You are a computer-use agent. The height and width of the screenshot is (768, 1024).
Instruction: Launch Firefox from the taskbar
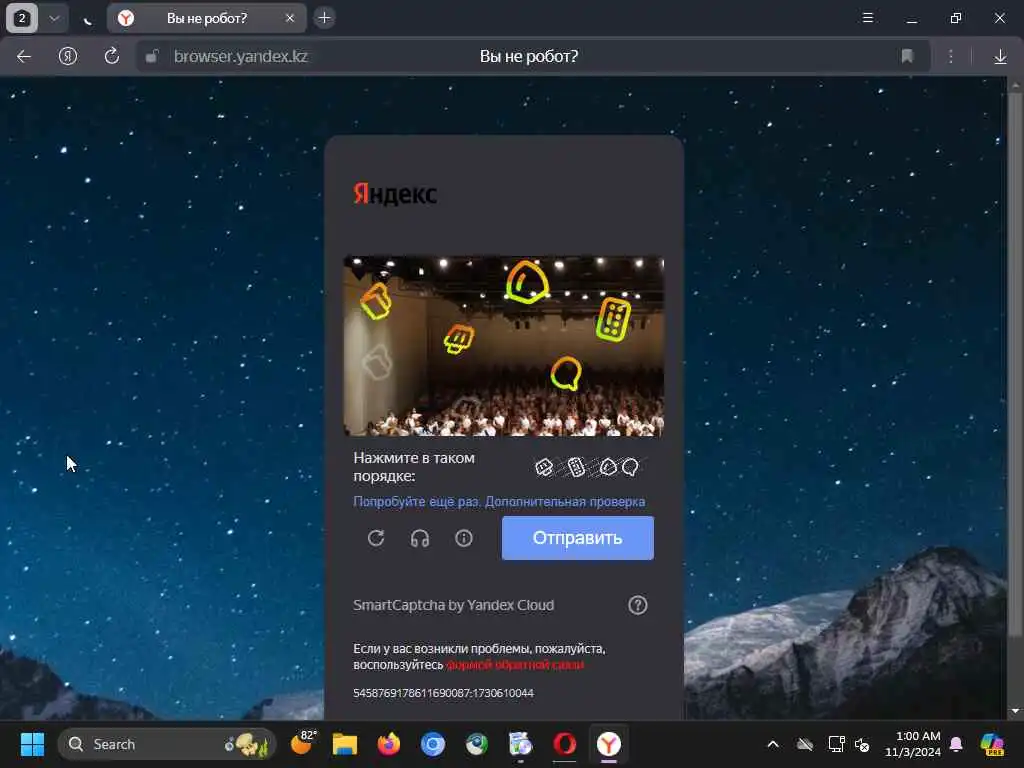click(x=389, y=744)
